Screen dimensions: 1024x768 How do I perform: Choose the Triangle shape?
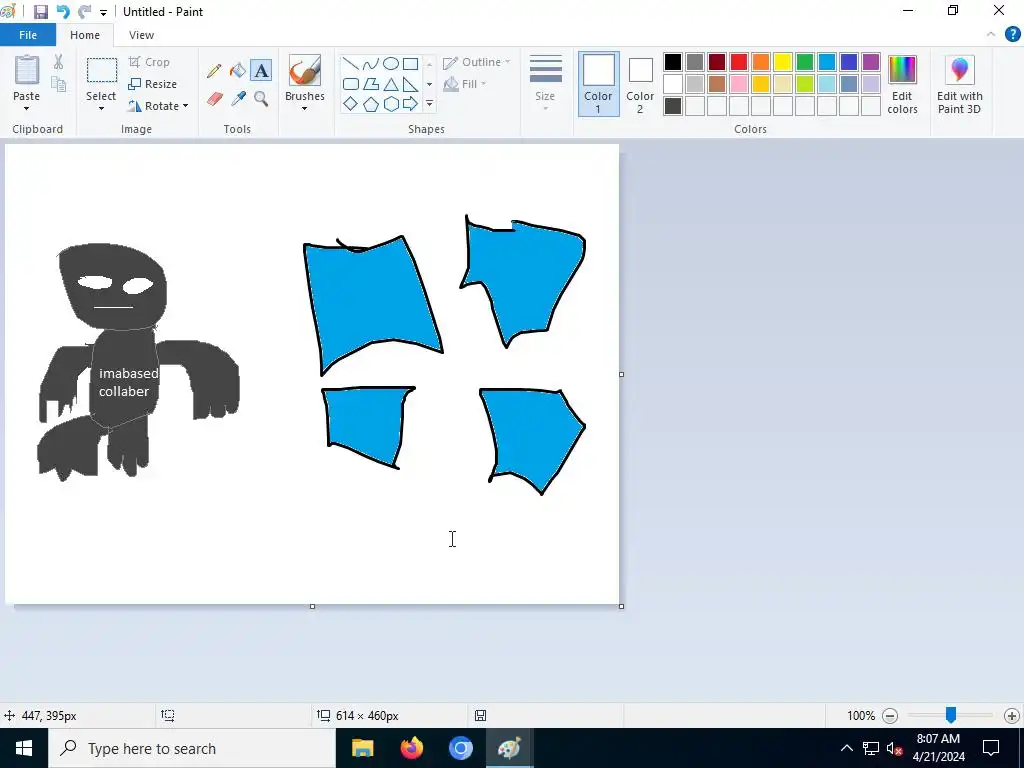391,84
